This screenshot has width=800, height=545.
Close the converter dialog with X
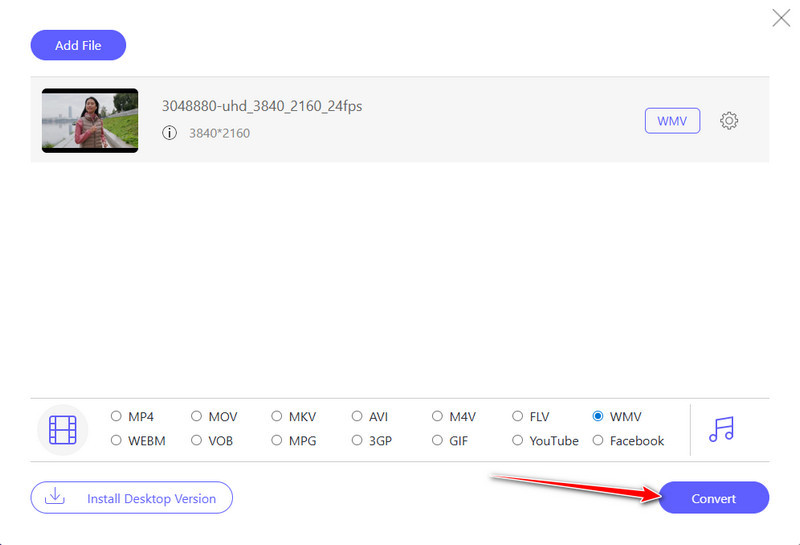click(781, 17)
